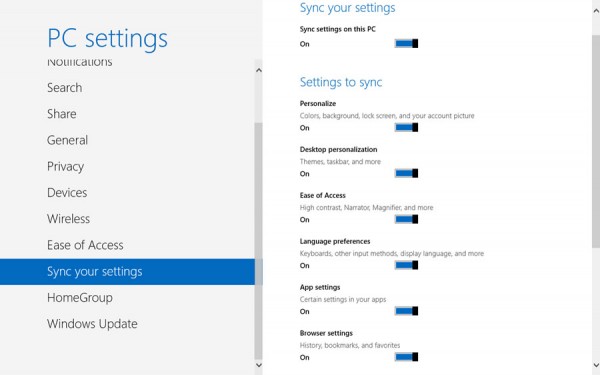
Task: Click the Ease of Access setting label
Action: 323,195
